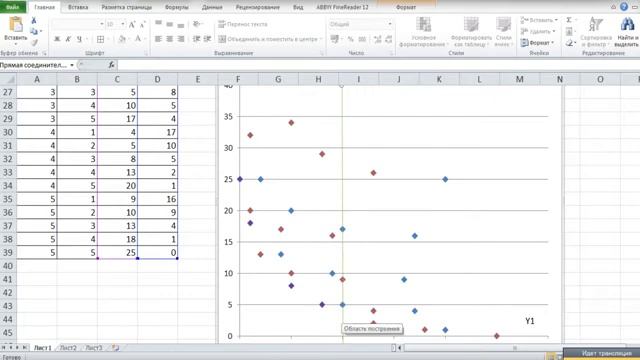
Task: Select the Format Painter brush
Action: click(x=34, y=42)
